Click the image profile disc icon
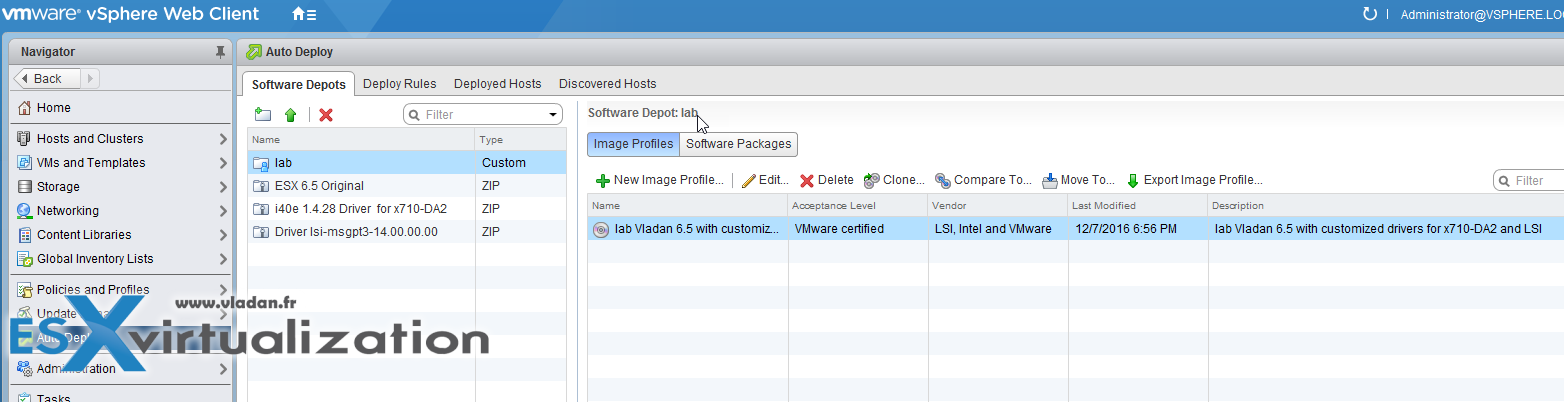Screen dimensions: 1564x402 coord(601,229)
